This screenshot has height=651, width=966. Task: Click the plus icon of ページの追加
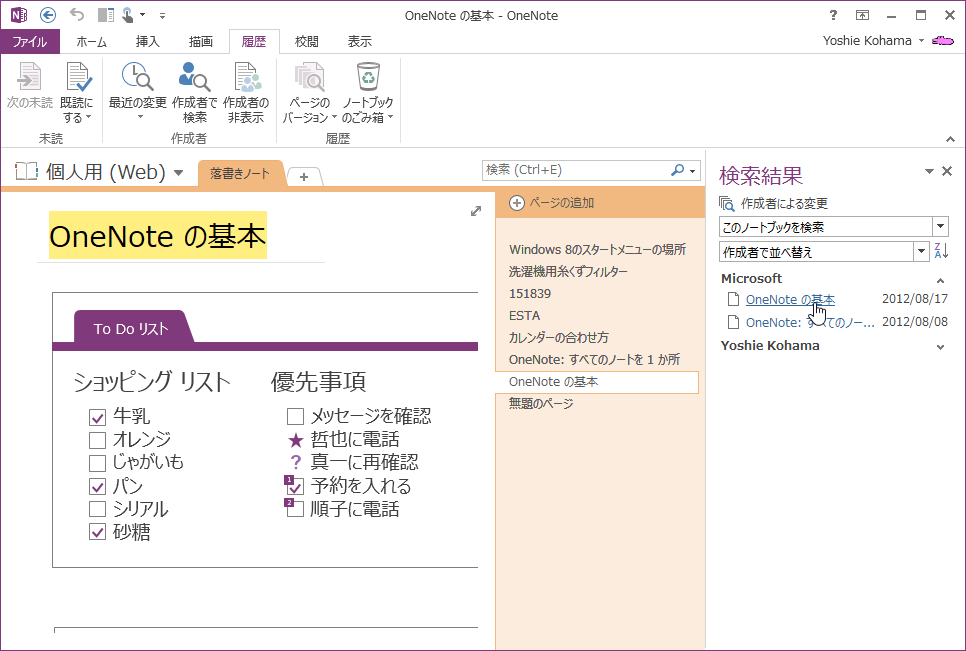click(x=516, y=203)
